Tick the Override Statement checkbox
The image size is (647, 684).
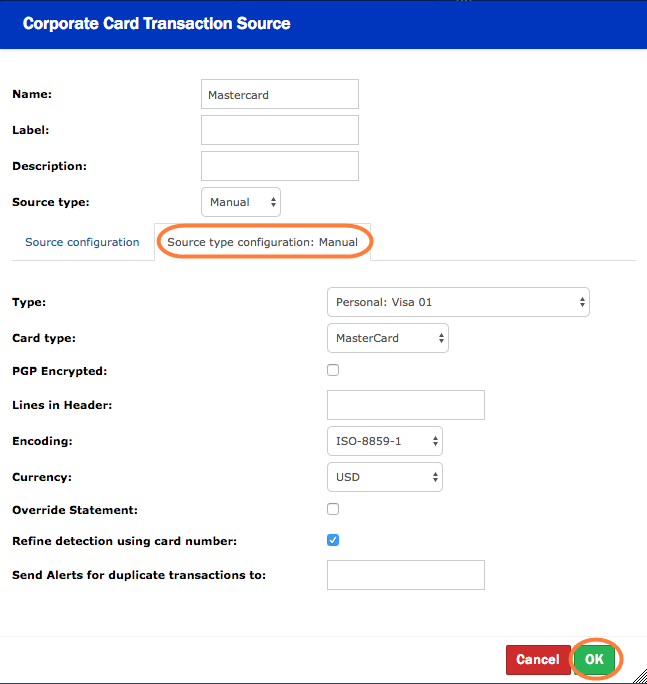[333, 509]
